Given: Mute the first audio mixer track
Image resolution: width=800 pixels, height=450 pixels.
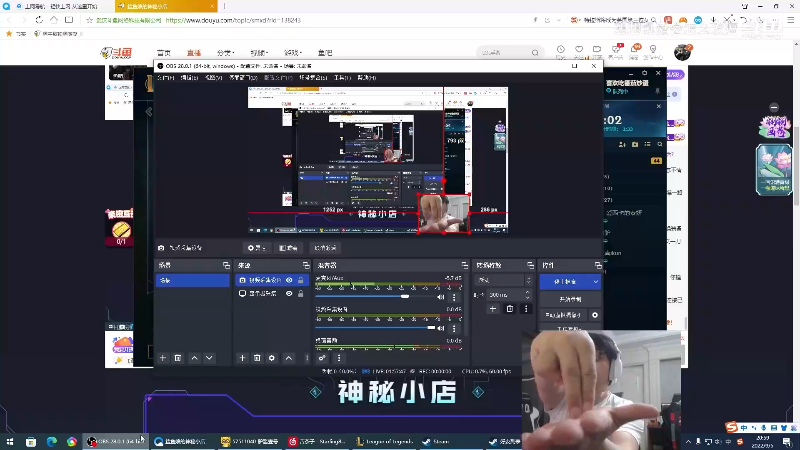Looking at the screenshot, I should (x=441, y=297).
